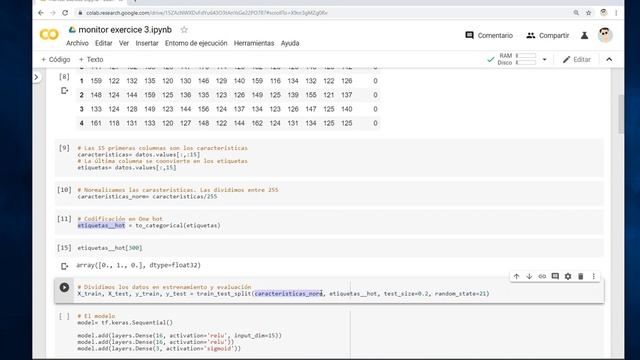Click the RAM Disco usage indicator

516,59
